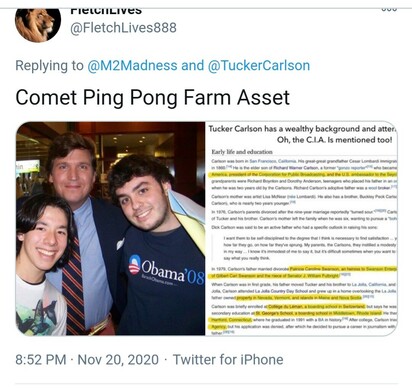The height and width of the screenshot is (389, 412).
Task: Open the 'Twitter for iPhone' source link
Action: [228, 360]
